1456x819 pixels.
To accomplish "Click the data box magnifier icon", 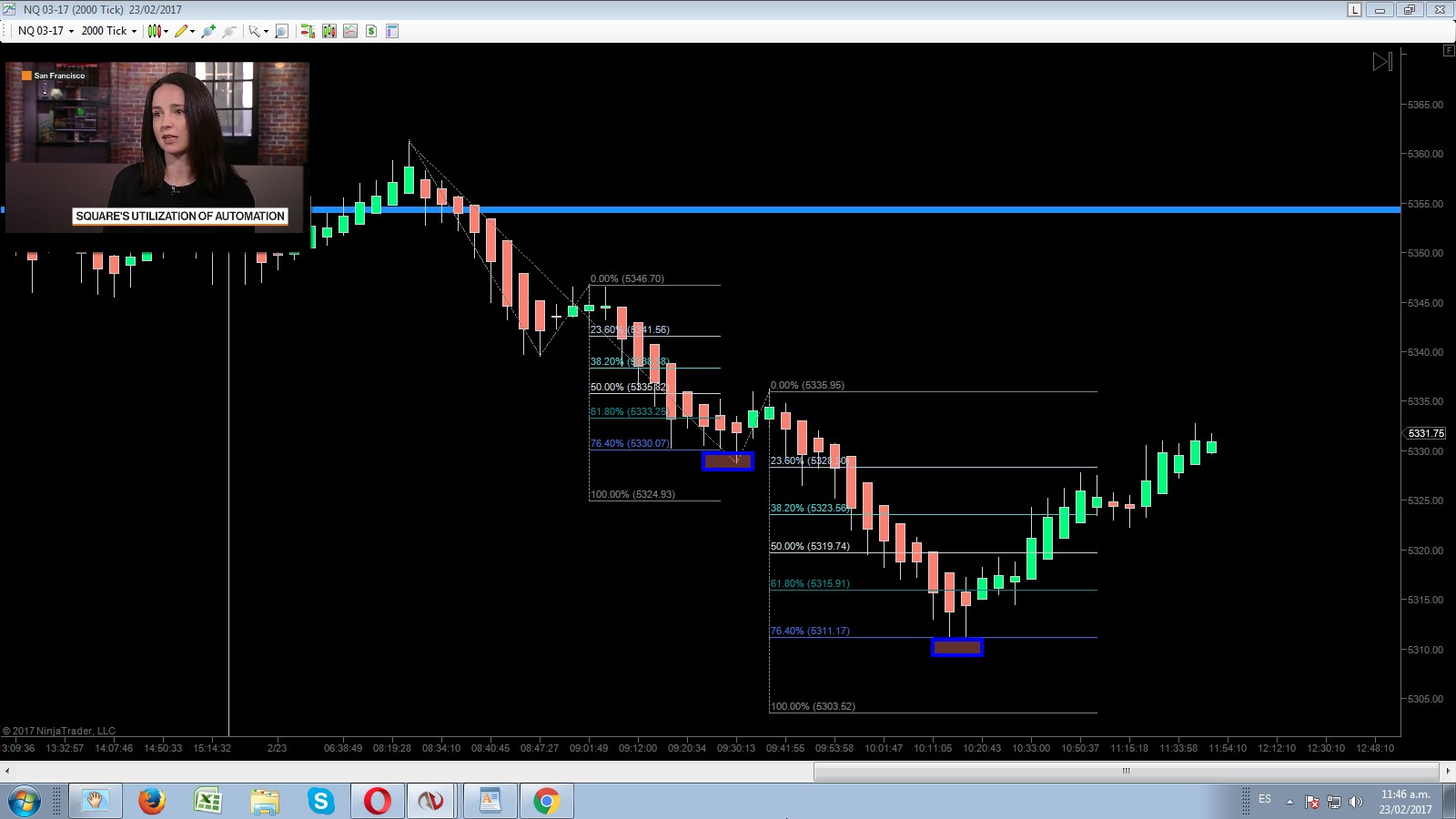I will (281, 31).
